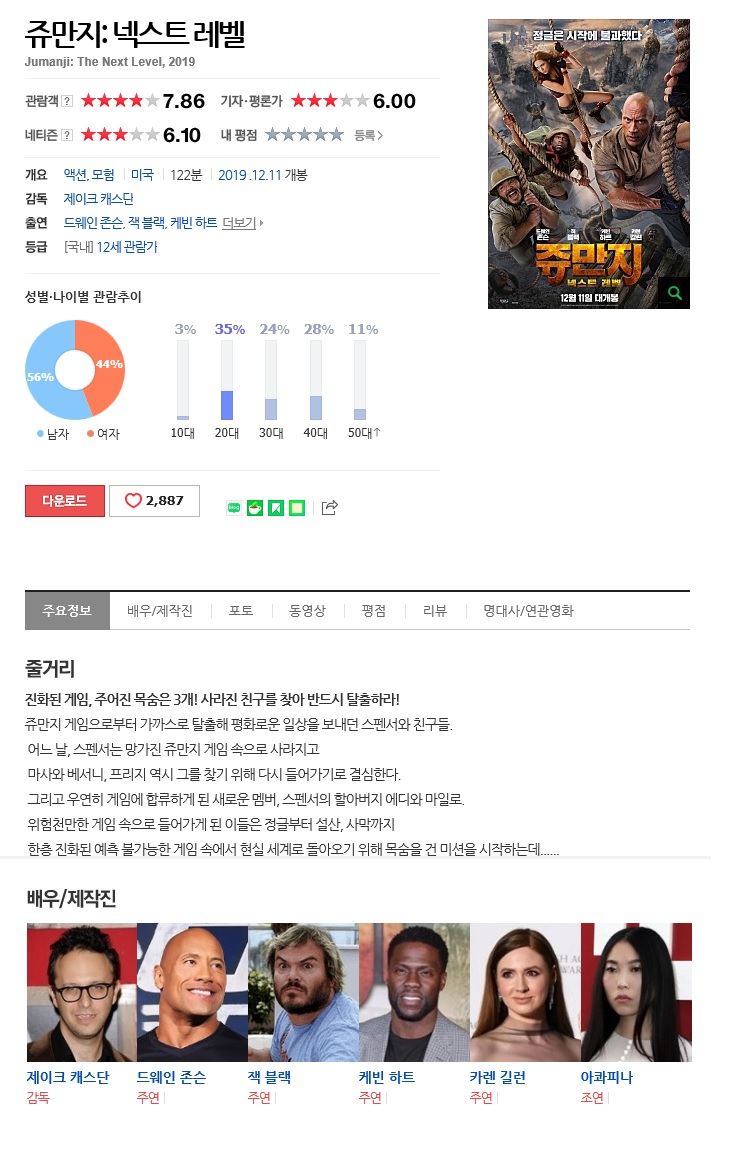Open the 포토 tab
Viewport: 746px width, 1168px height.
tap(241, 611)
